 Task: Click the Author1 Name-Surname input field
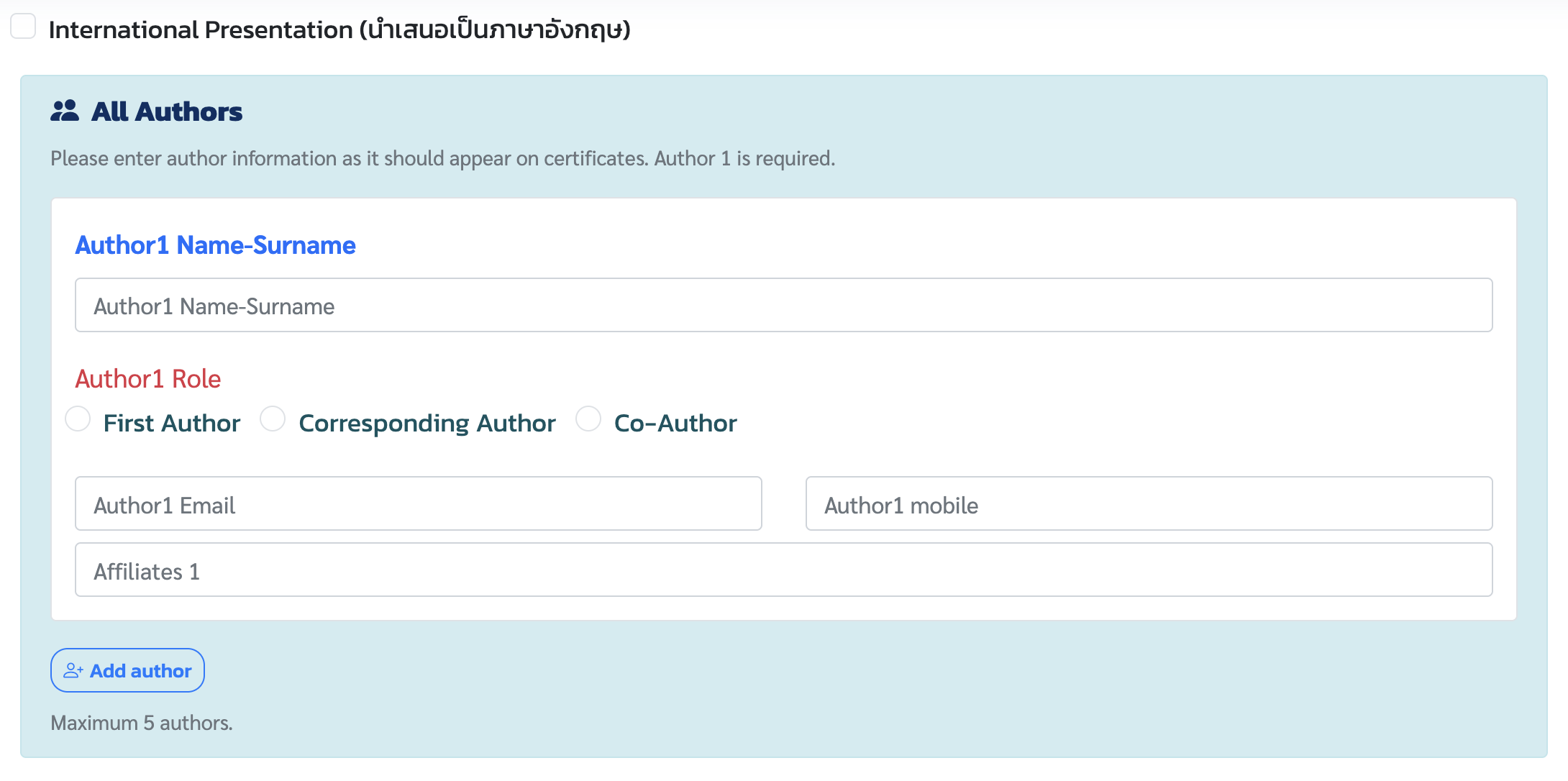pyautogui.click(x=784, y=305)
